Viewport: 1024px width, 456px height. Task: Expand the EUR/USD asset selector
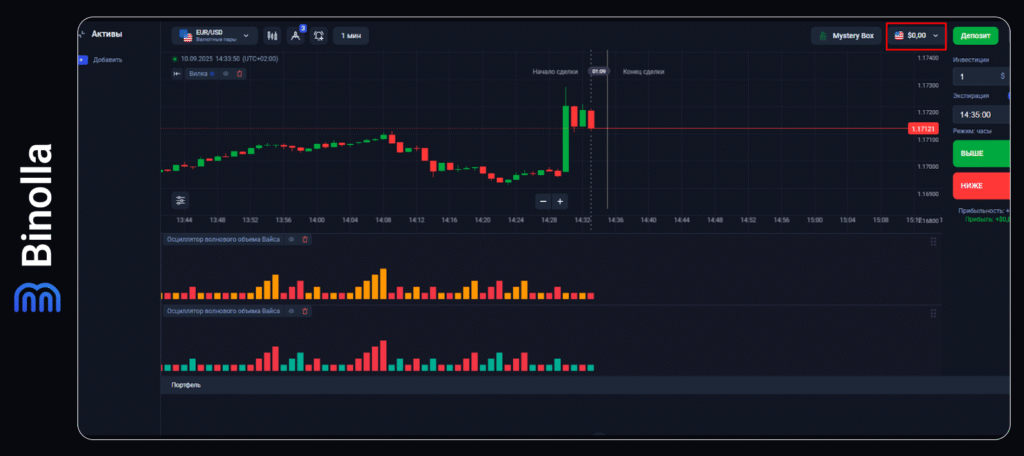coord(214,36)
